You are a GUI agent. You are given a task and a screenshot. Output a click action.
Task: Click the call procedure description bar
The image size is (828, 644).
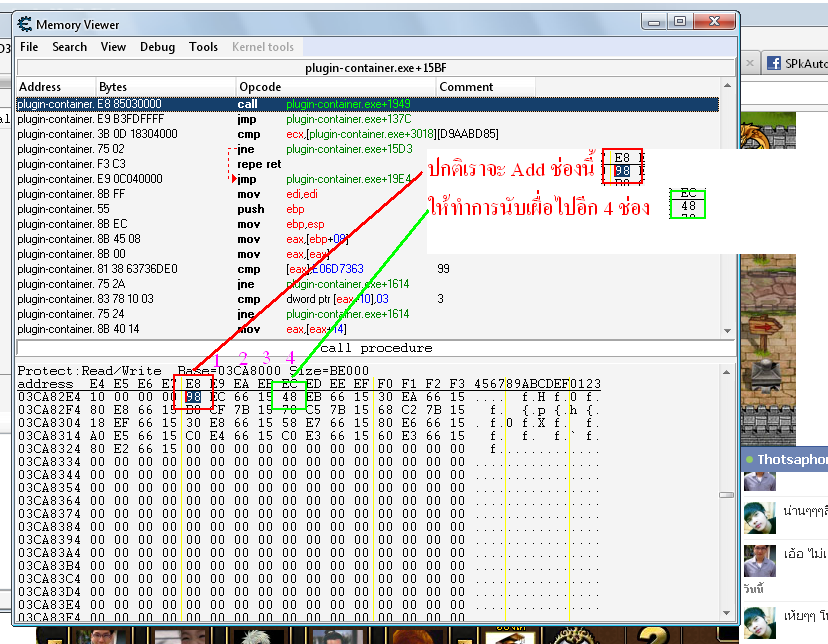point(376,348)
